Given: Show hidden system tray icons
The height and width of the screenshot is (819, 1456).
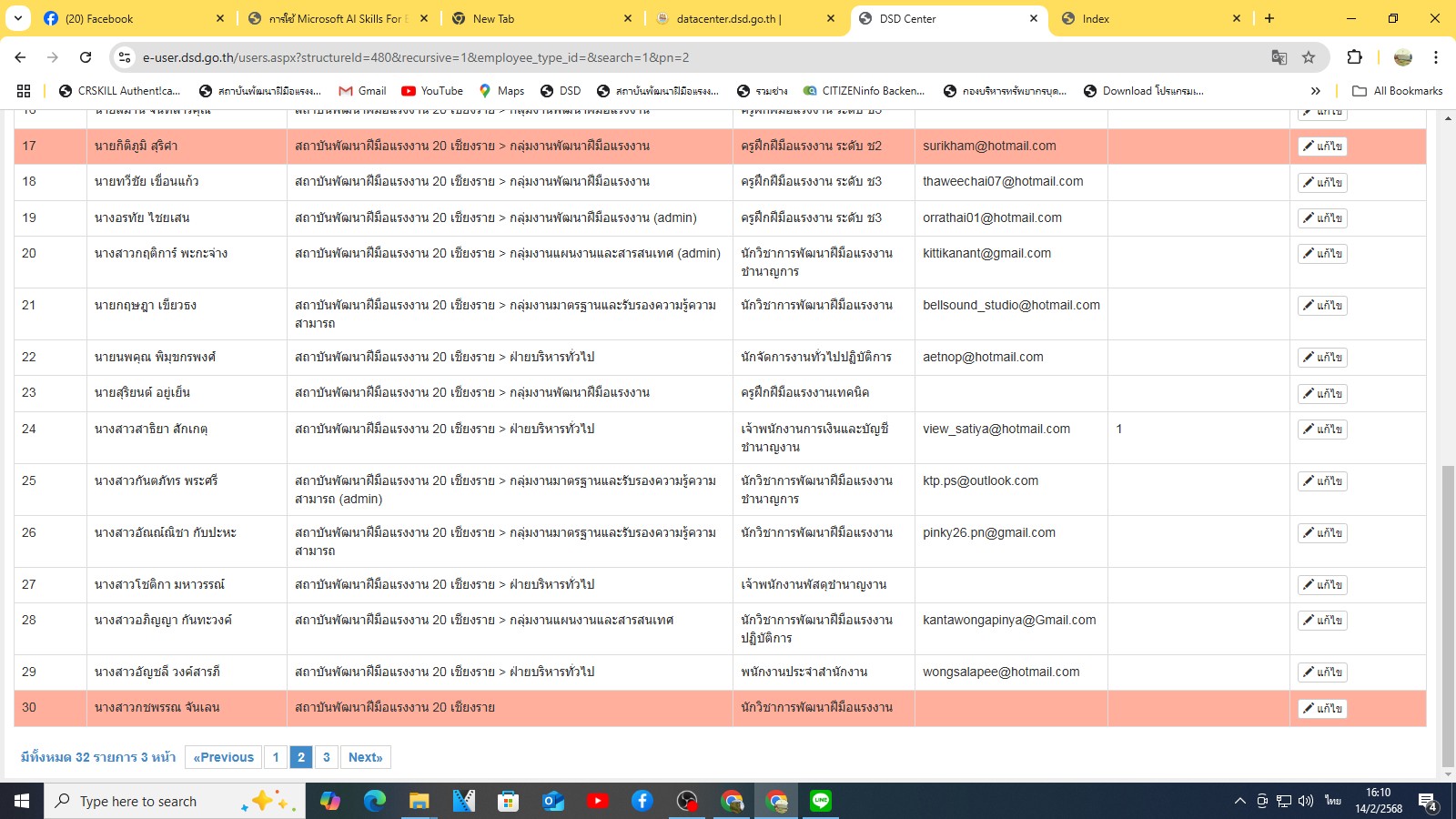Looking at the screenshot, I should pos(1239,801).
